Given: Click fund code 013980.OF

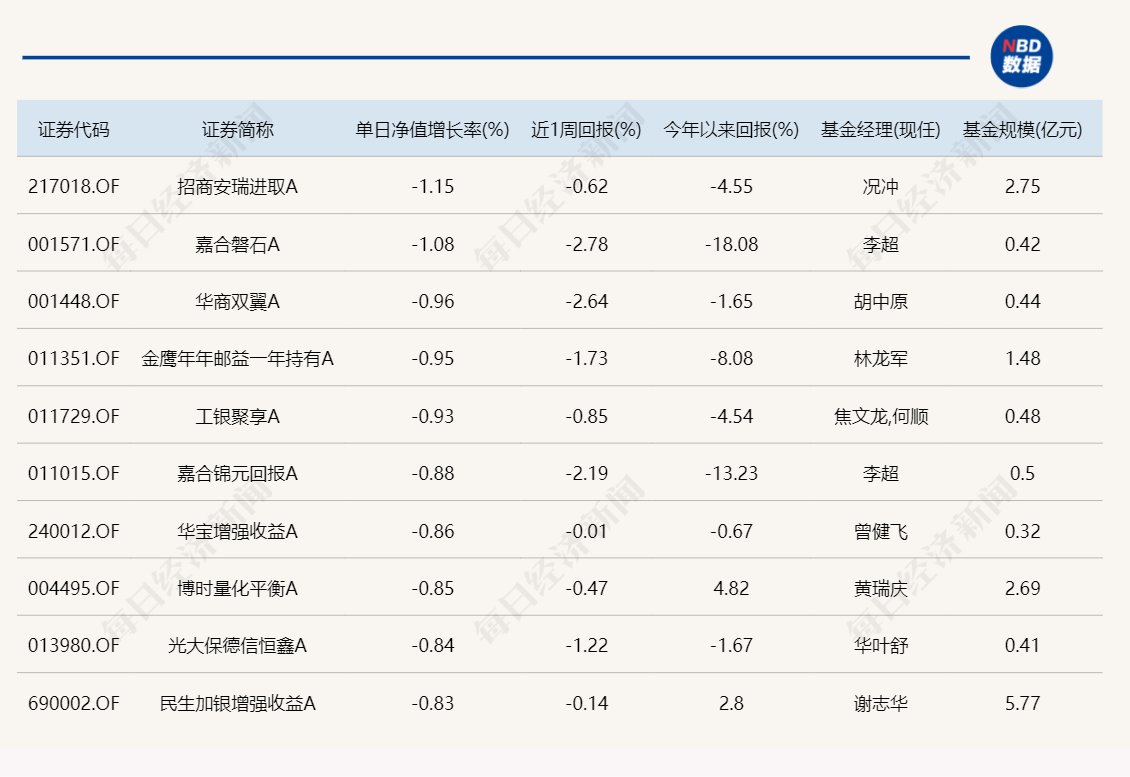Looking at the screenshot, I should click(74, 645).
